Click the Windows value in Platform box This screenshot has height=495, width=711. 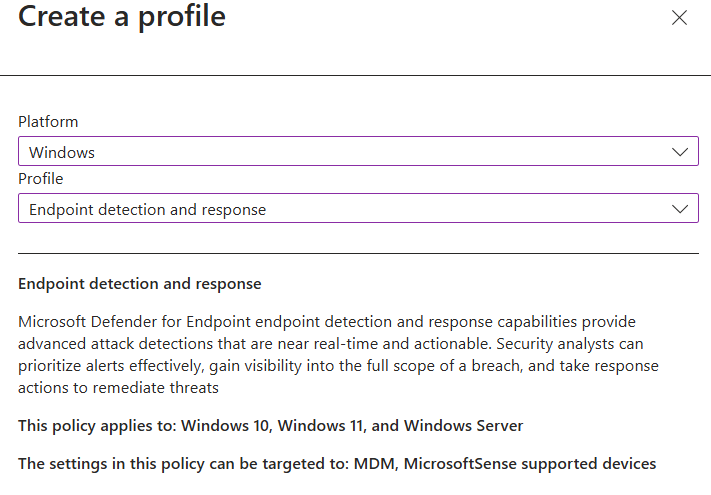point(62,153)
